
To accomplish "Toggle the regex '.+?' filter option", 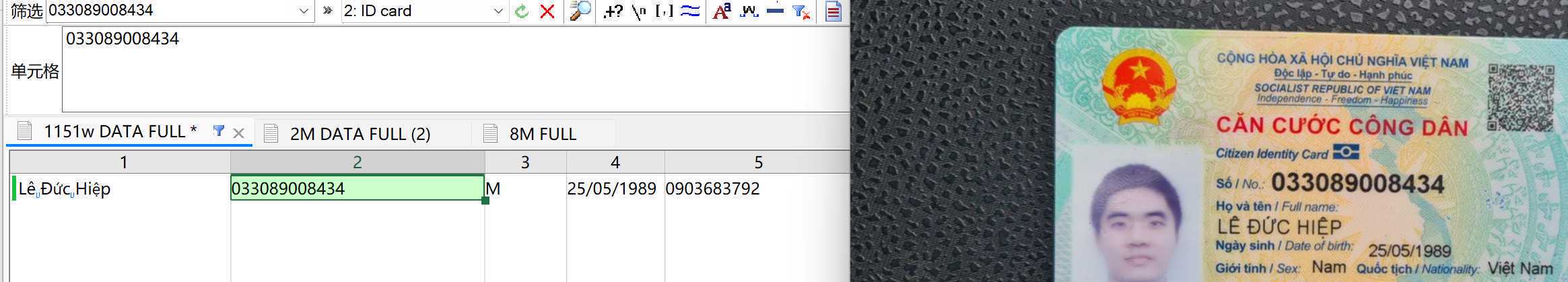I will (613, 11).
